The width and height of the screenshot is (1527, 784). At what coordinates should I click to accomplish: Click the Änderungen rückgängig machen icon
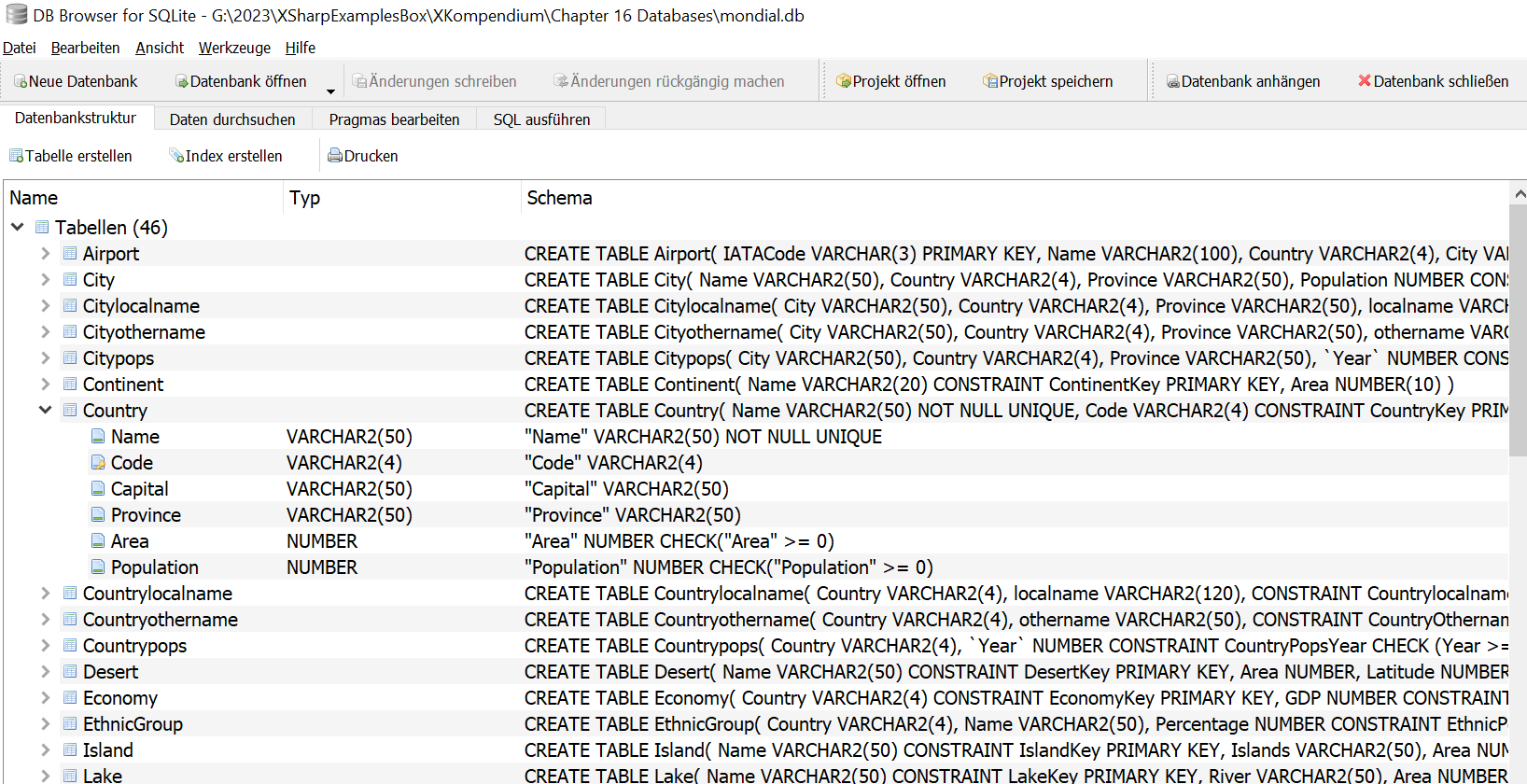click(561, 82)
